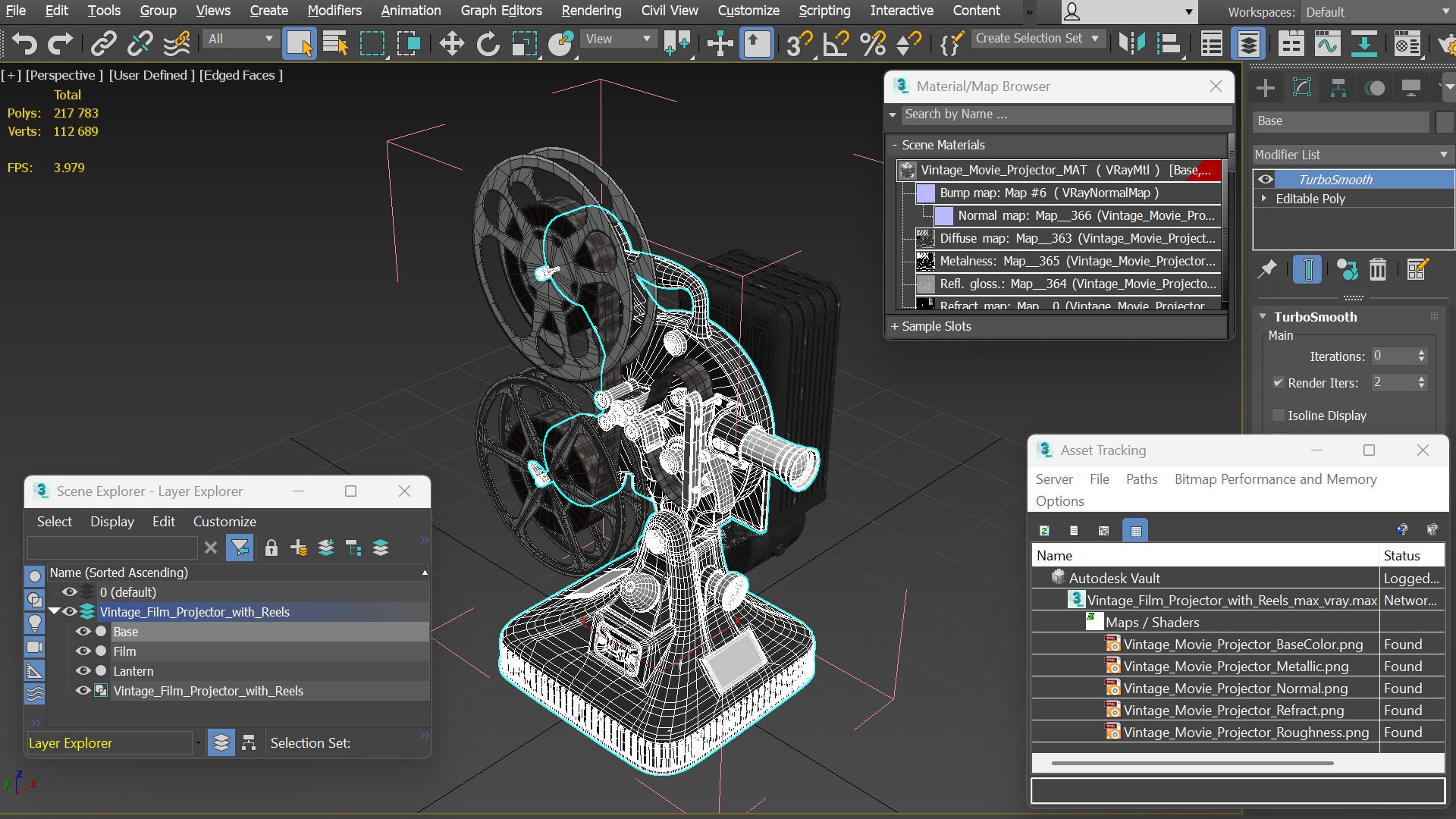The height and width of the screenshot is (819, 1456).
Task: Click the Remove modifier trash icon
Action: 1377,269
